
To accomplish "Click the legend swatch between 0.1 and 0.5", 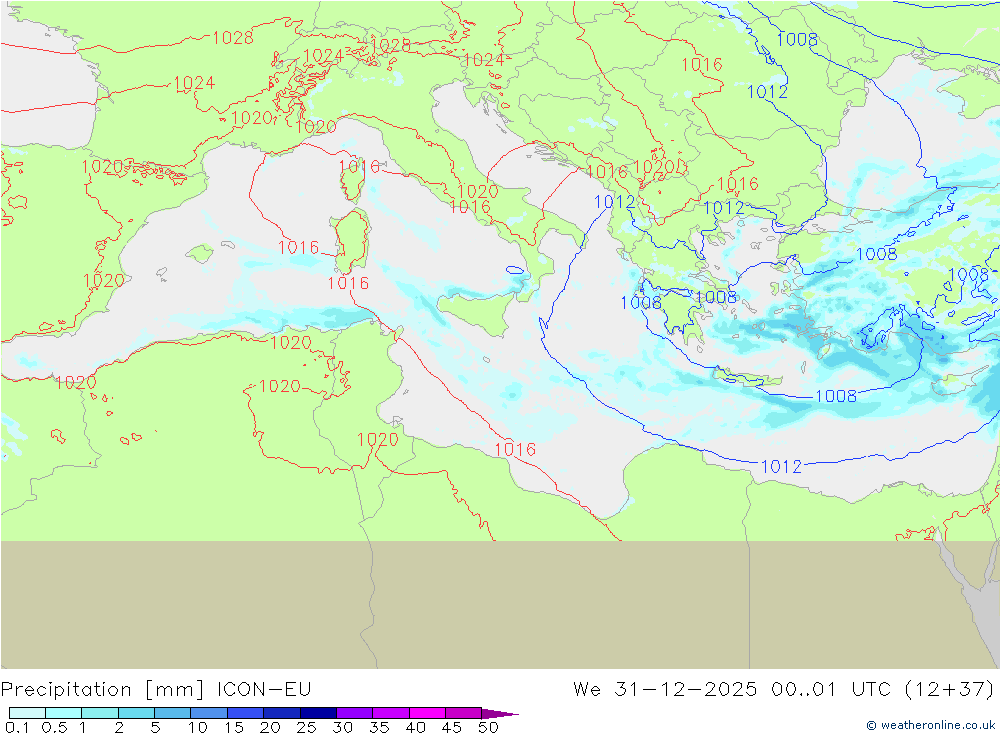I will (x=27, y=713).
